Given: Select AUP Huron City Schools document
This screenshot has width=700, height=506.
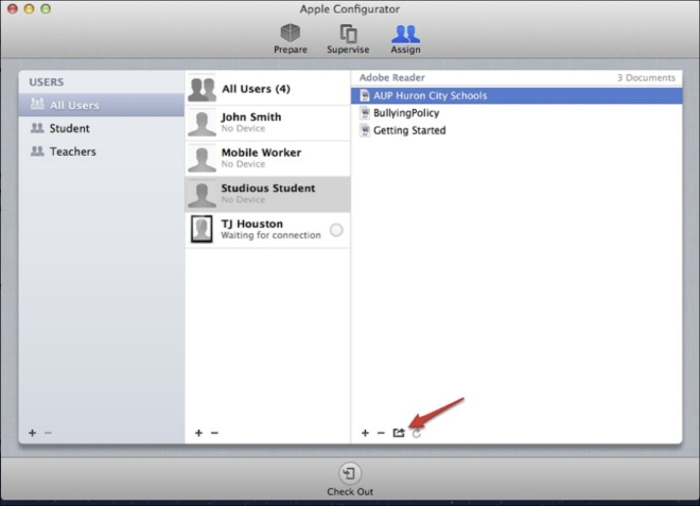Looking at the screenshot, I should (x=517, y=96).
